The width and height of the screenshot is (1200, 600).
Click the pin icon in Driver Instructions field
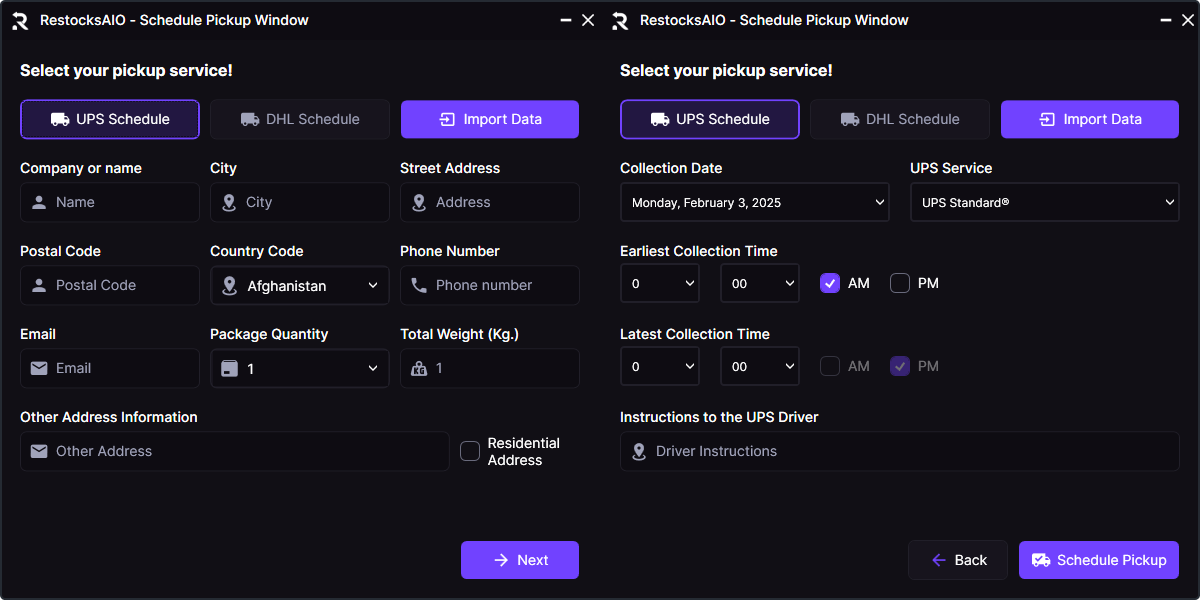(639, 451)
